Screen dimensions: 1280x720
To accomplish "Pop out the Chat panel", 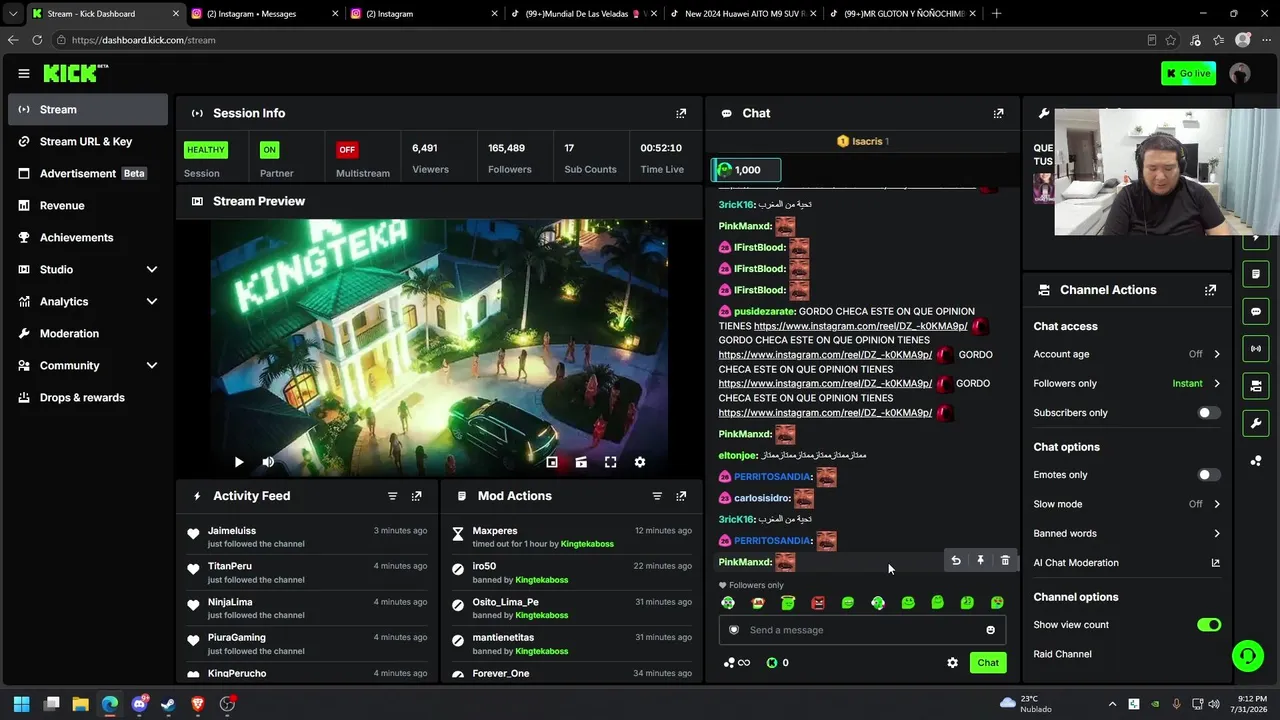I will tap(998, 114).
